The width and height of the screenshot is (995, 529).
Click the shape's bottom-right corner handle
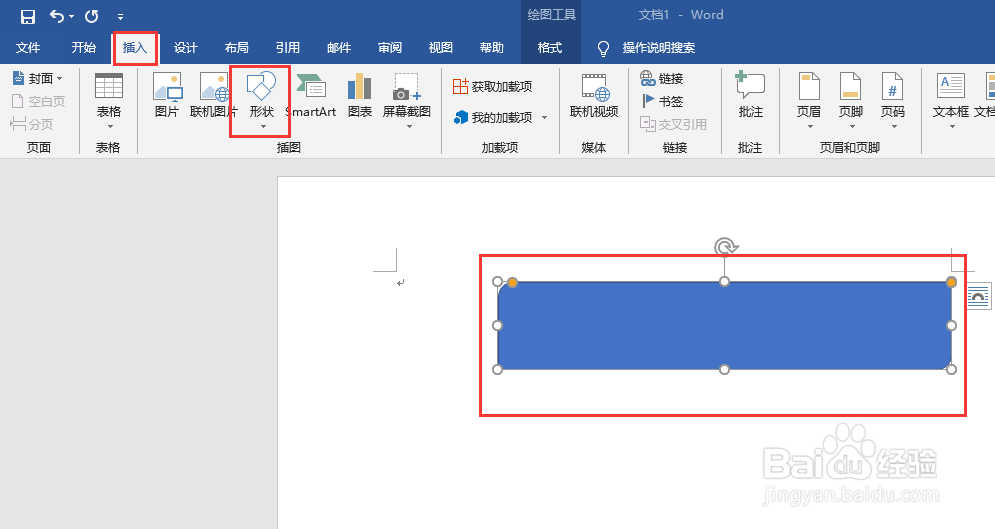[x=951, y=369]
